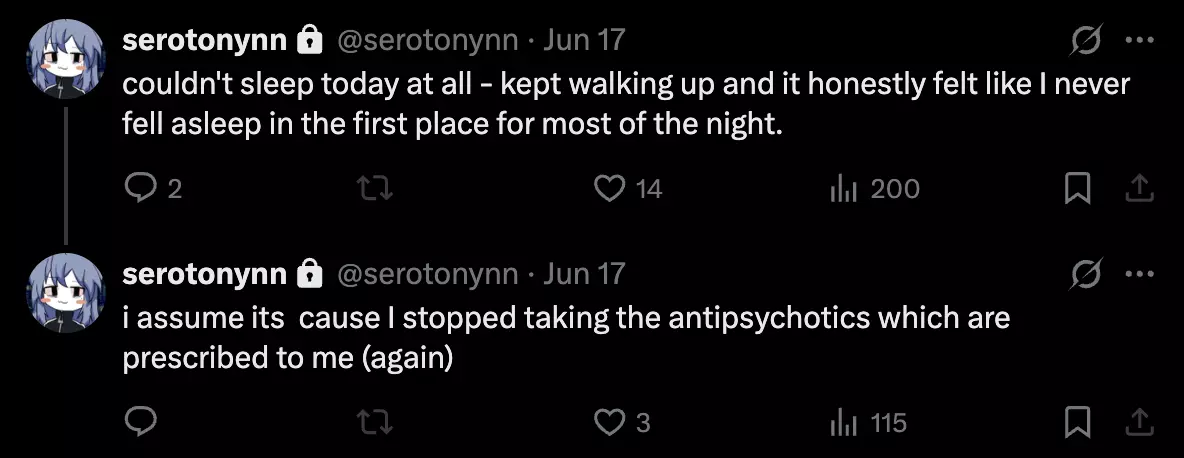
Task: Click serotonynn display name on second tweet
Action: [205, 274]
